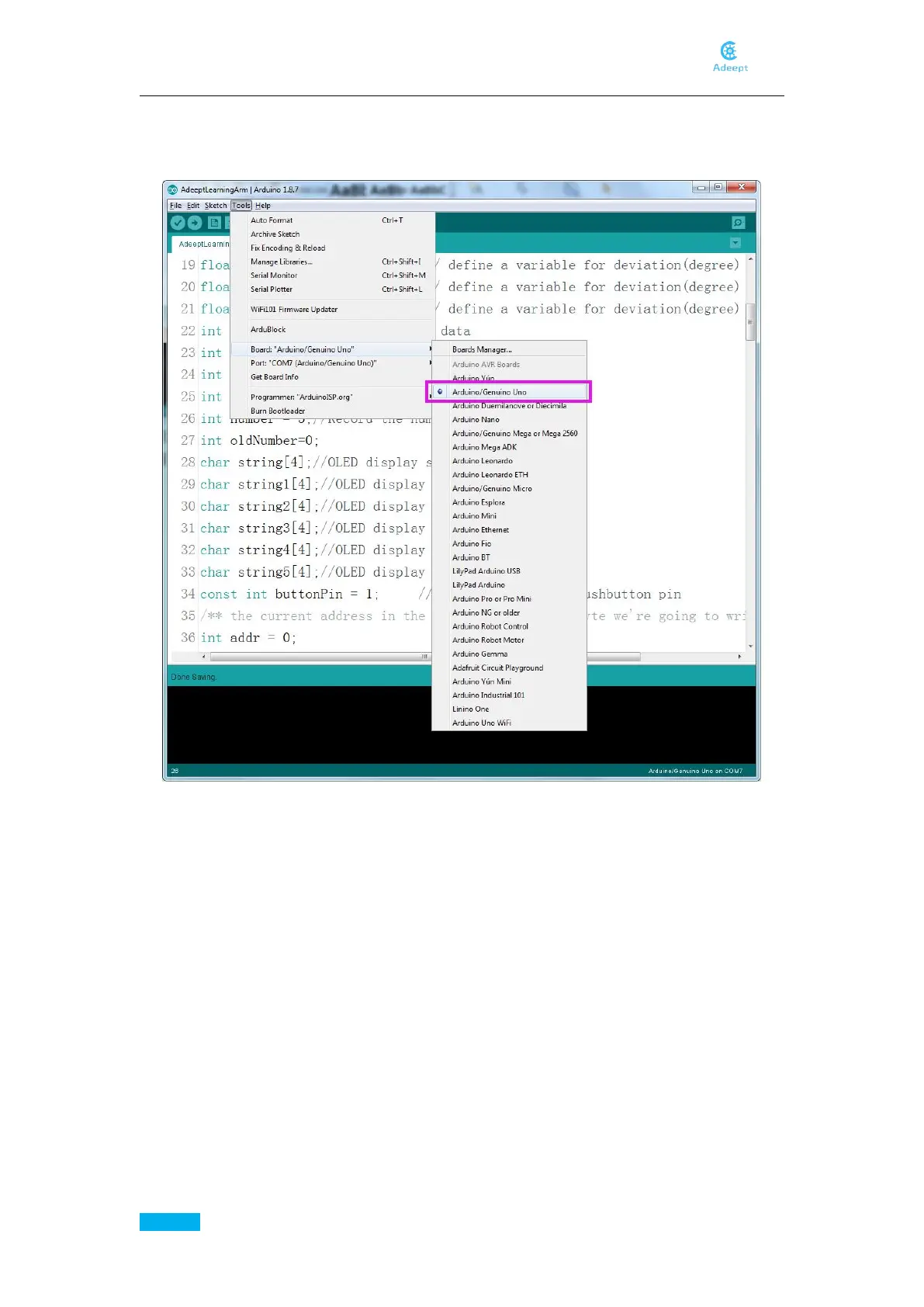Select Arduino Uno WiFi board
The image size is (924, 1307).
pos(509,723)
